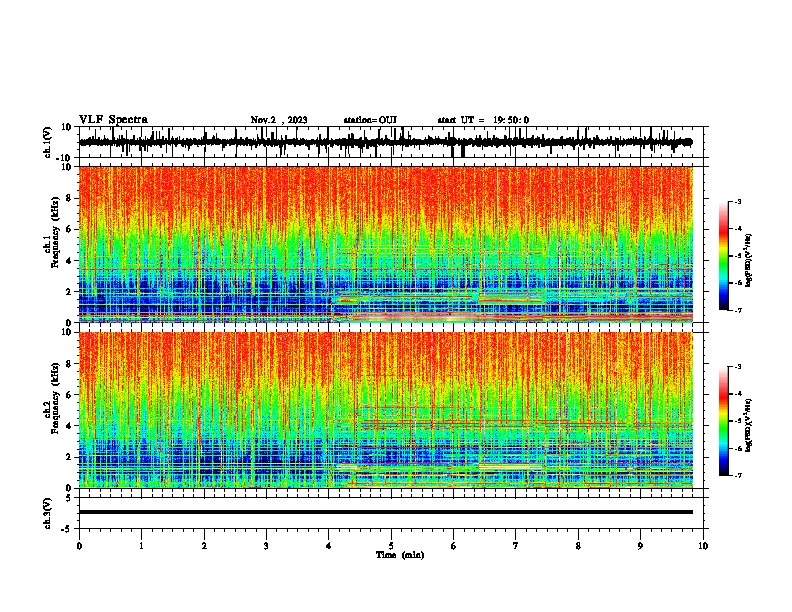
Task: Click the "Time (min)" axis label
Action: pos(400,555)
